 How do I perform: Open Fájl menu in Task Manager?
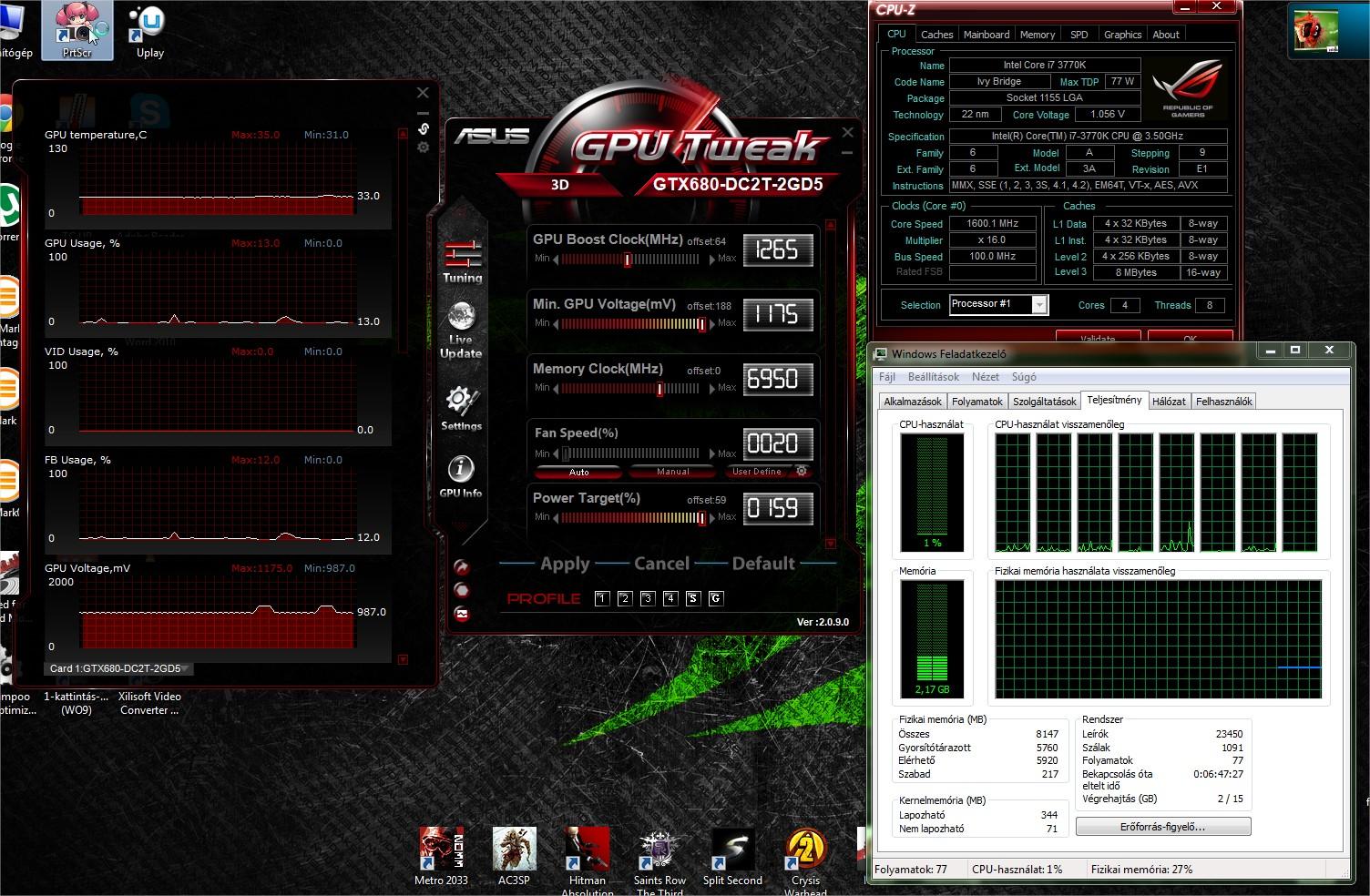point(886,377)
